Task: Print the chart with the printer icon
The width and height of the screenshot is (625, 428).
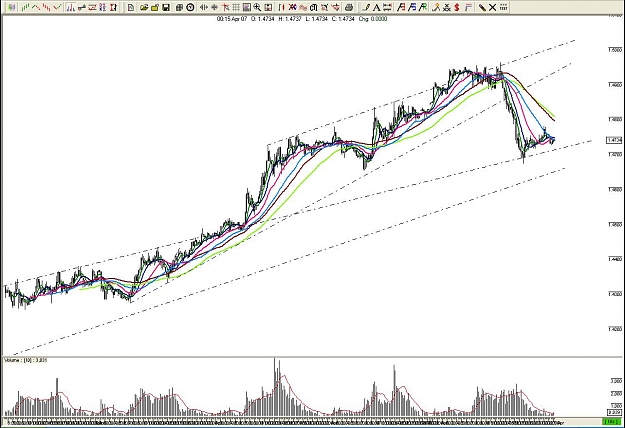Action: coord(349,7)
